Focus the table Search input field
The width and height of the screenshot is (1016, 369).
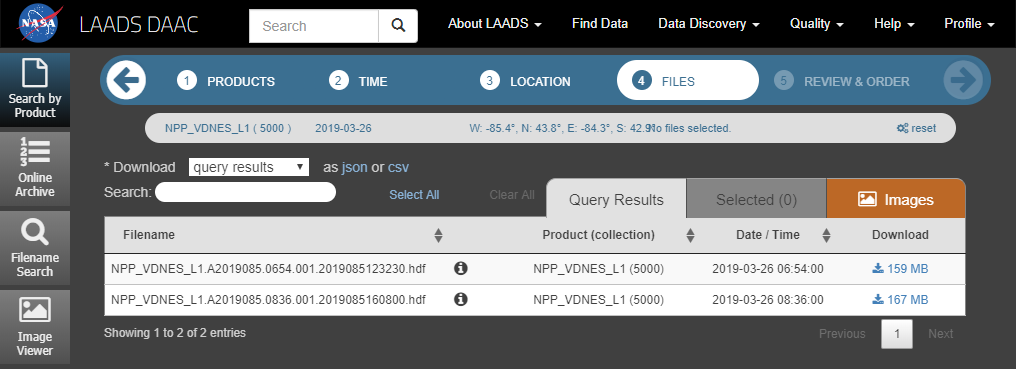(x=246, y=192)
